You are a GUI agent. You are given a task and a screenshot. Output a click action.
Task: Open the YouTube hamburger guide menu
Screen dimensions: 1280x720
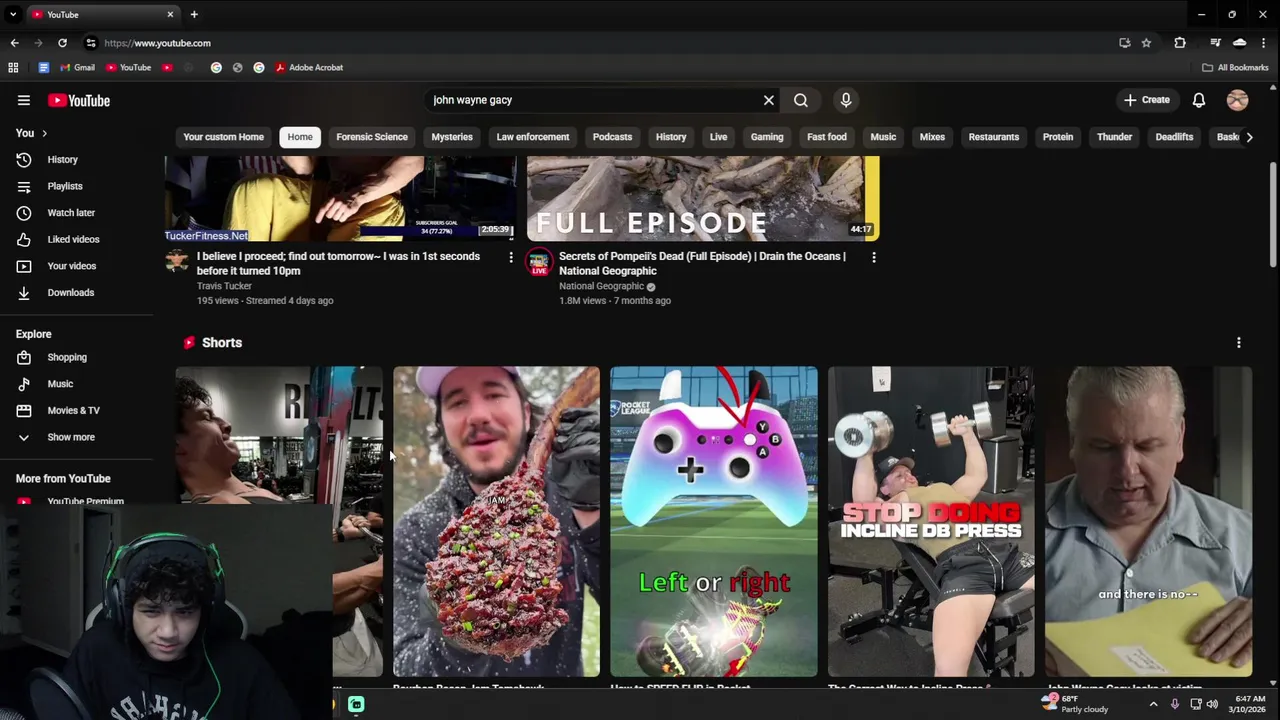pos(24,100)
